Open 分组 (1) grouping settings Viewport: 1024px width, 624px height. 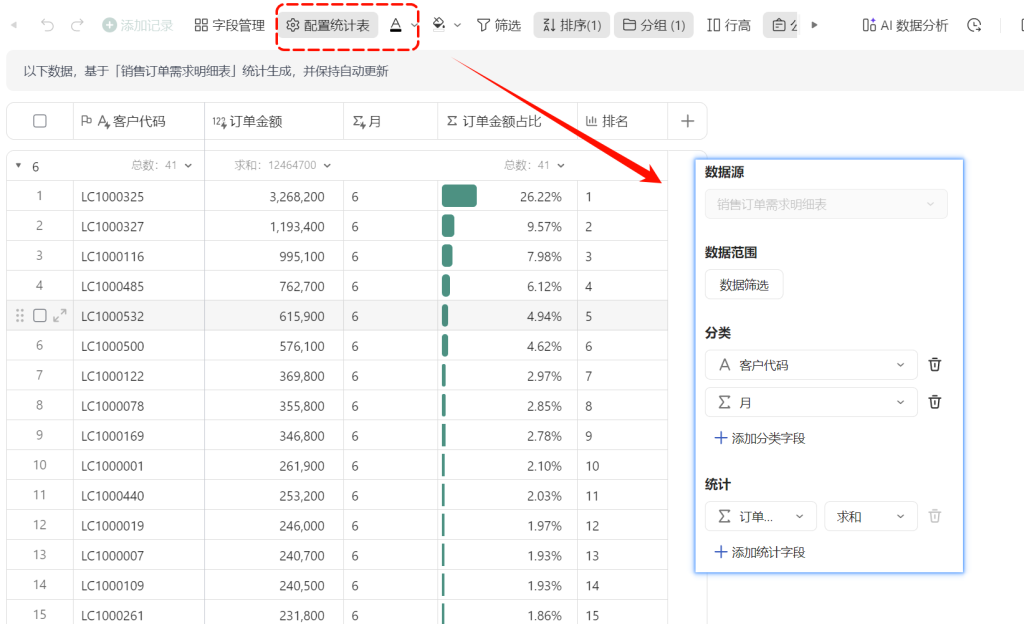point(654,25)
